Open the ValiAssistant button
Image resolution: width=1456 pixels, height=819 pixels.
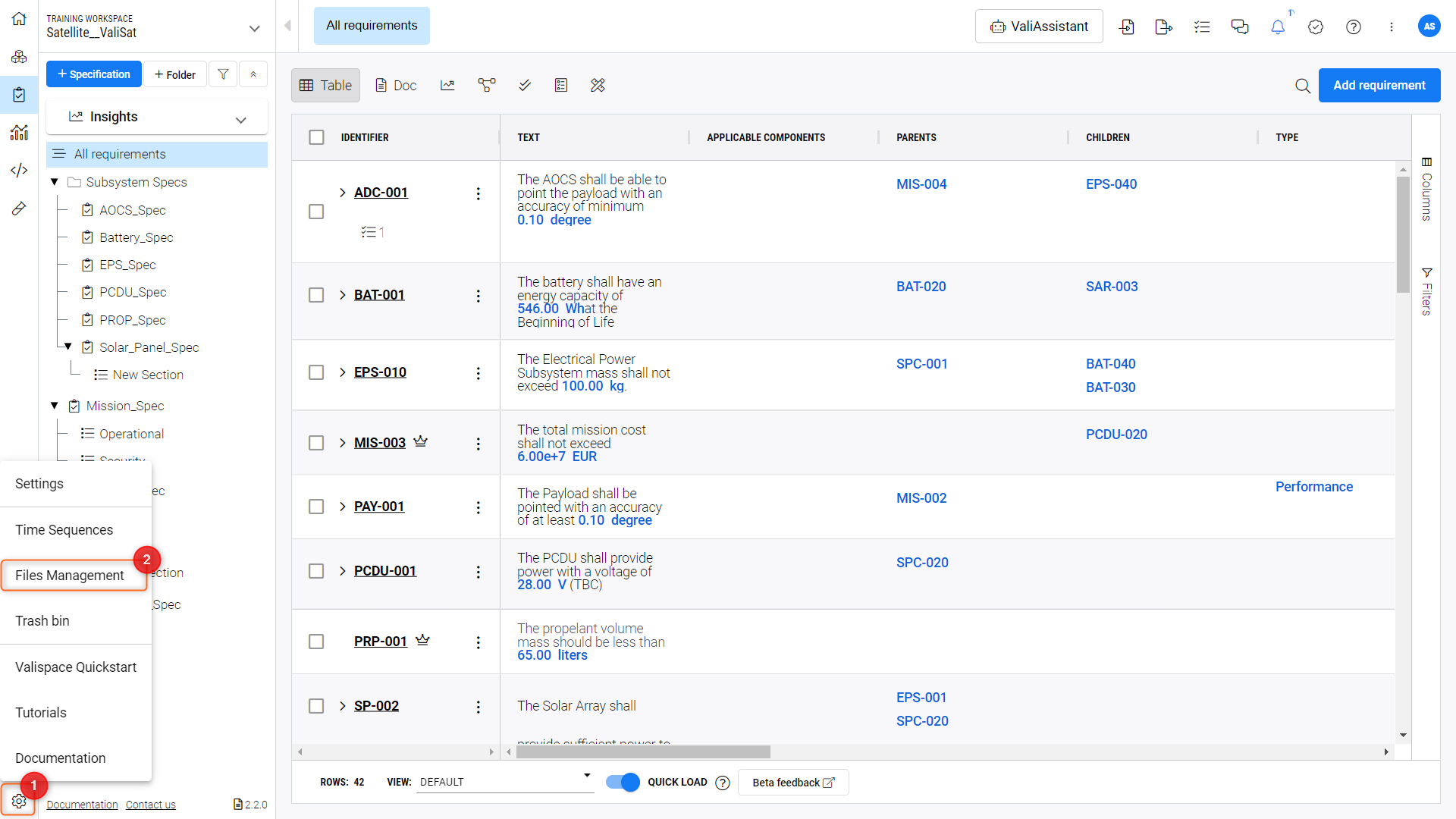pos(1039,27)
